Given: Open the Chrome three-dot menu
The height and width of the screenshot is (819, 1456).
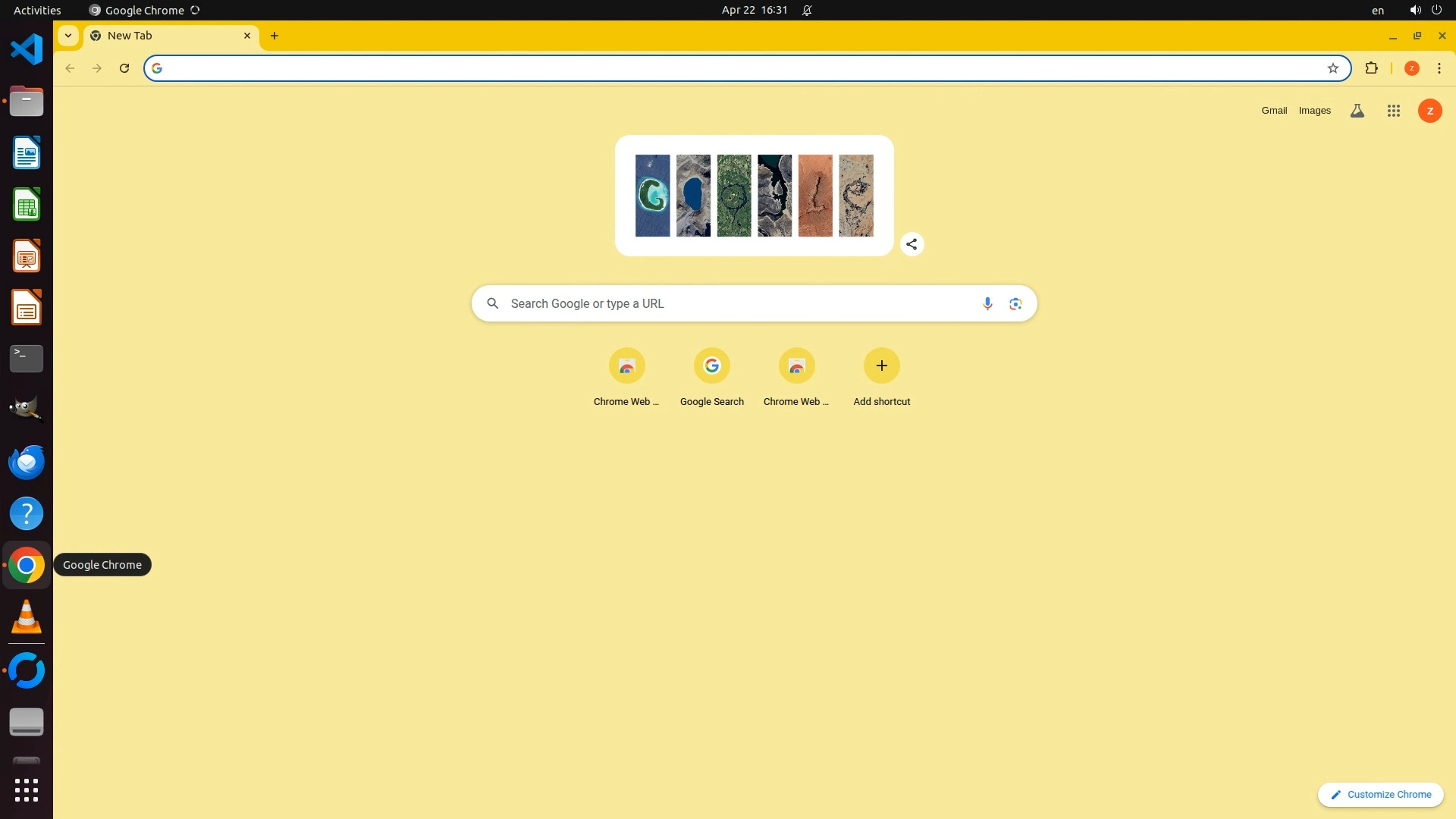Looking at the screenshot, I should pos(1439,68).
